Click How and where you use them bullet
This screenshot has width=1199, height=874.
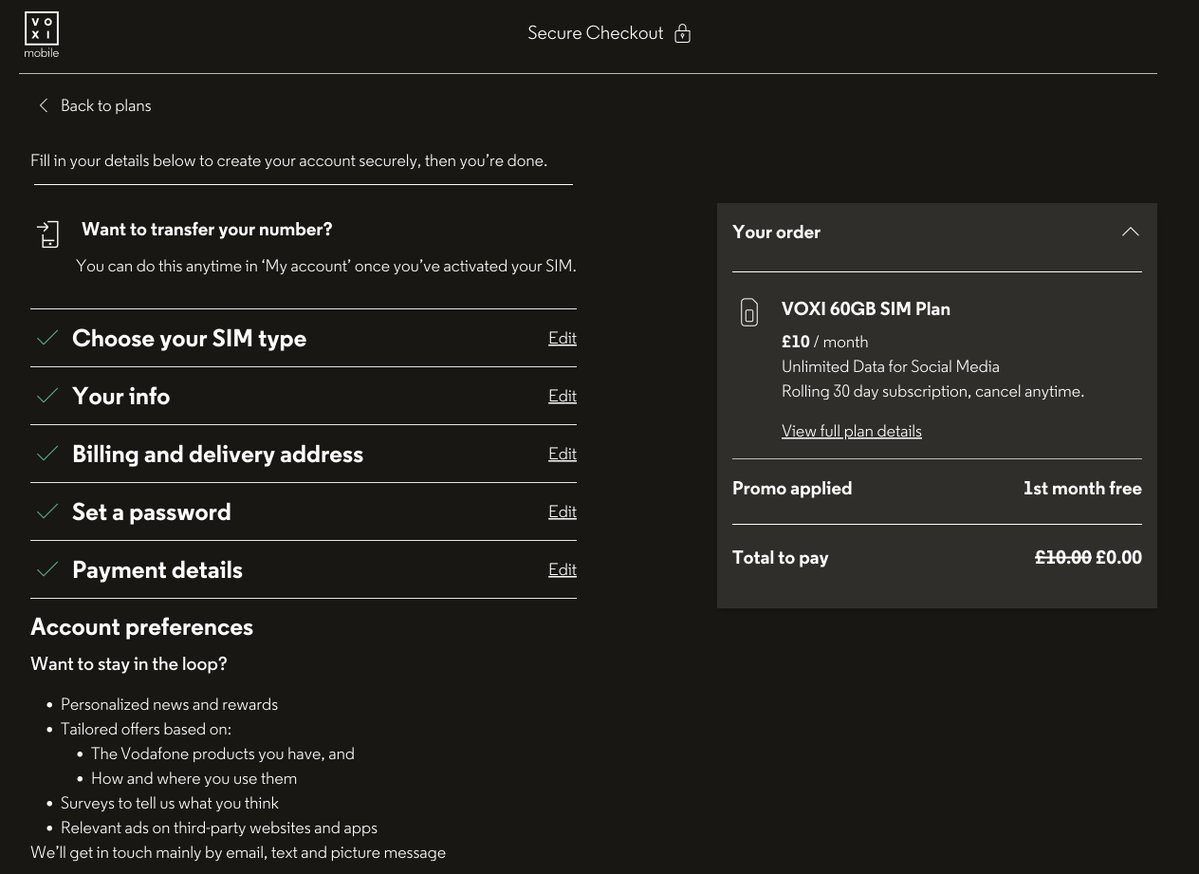point(193,778)
